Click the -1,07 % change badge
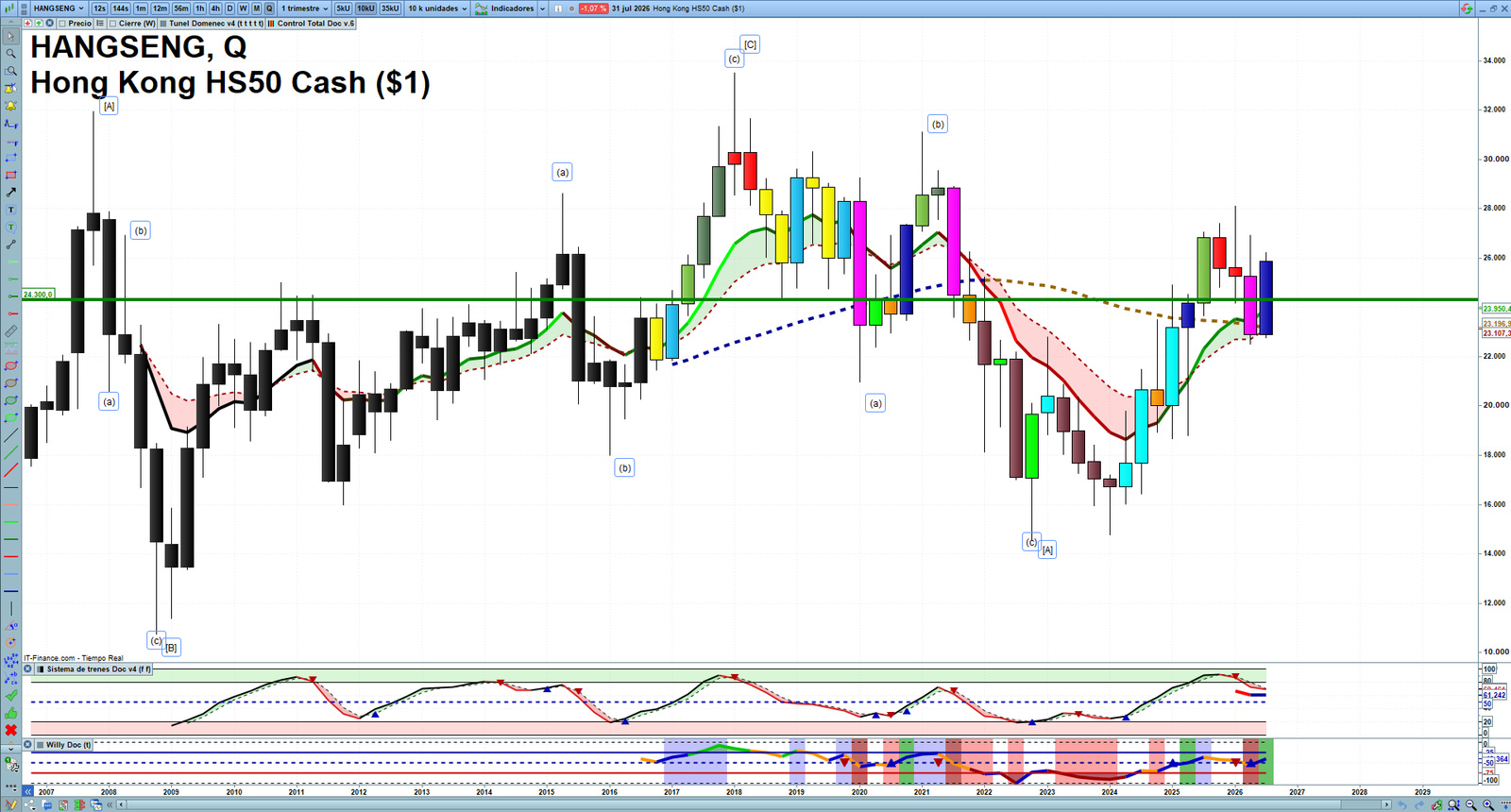The height and width of the screenshot is (812, 1511). (593, 8)
